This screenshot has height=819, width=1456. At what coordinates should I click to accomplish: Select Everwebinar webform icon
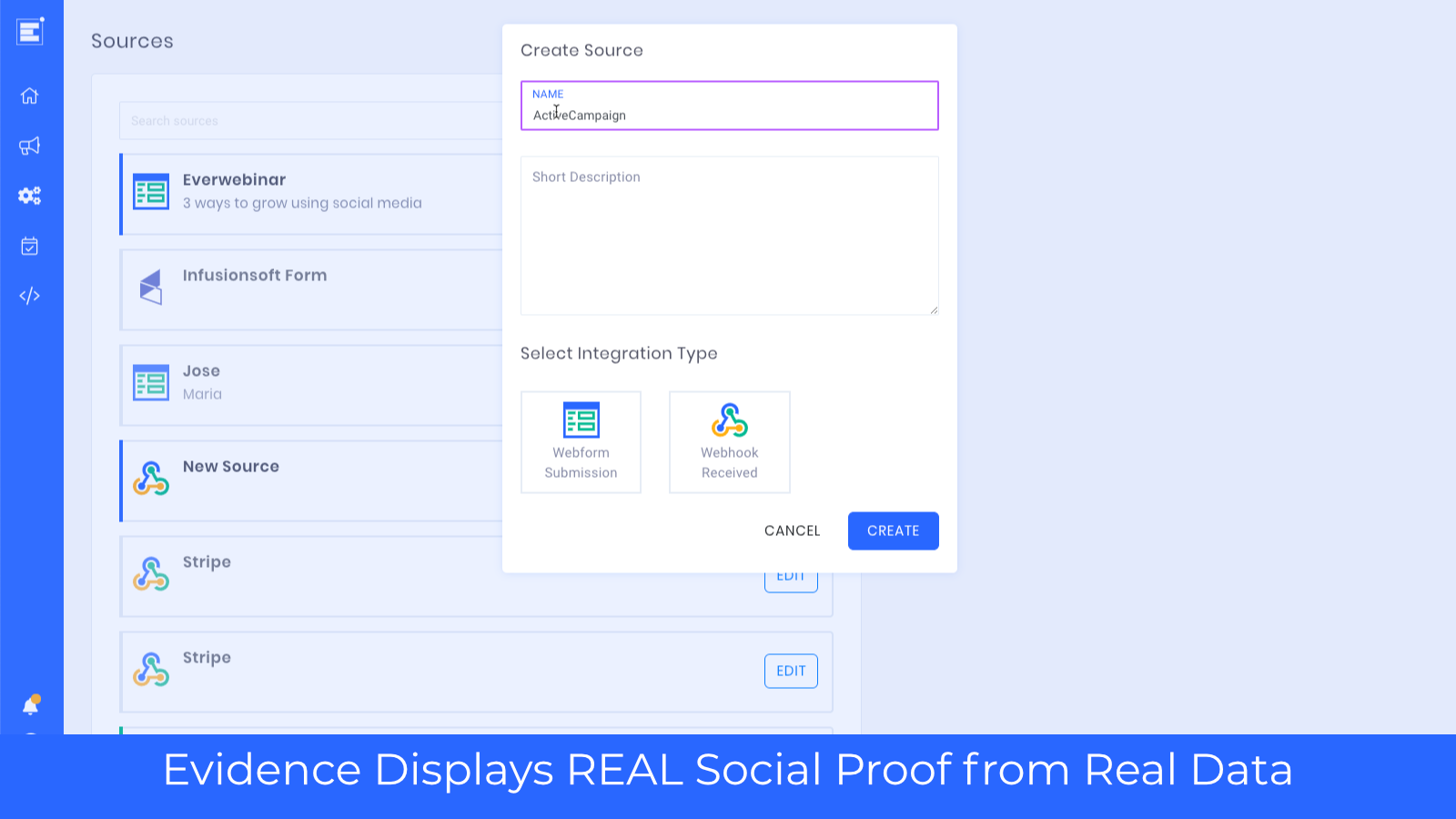point(151,192)
